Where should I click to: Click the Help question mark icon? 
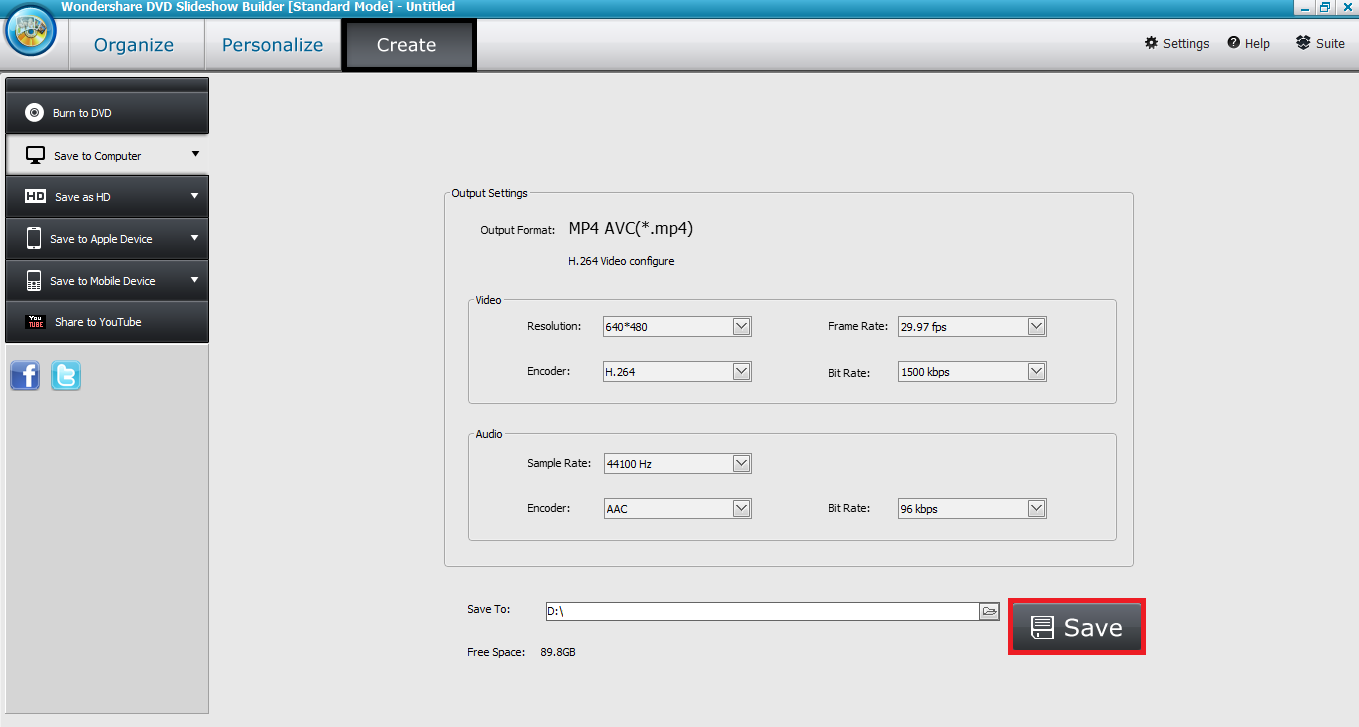(1234, 43)
